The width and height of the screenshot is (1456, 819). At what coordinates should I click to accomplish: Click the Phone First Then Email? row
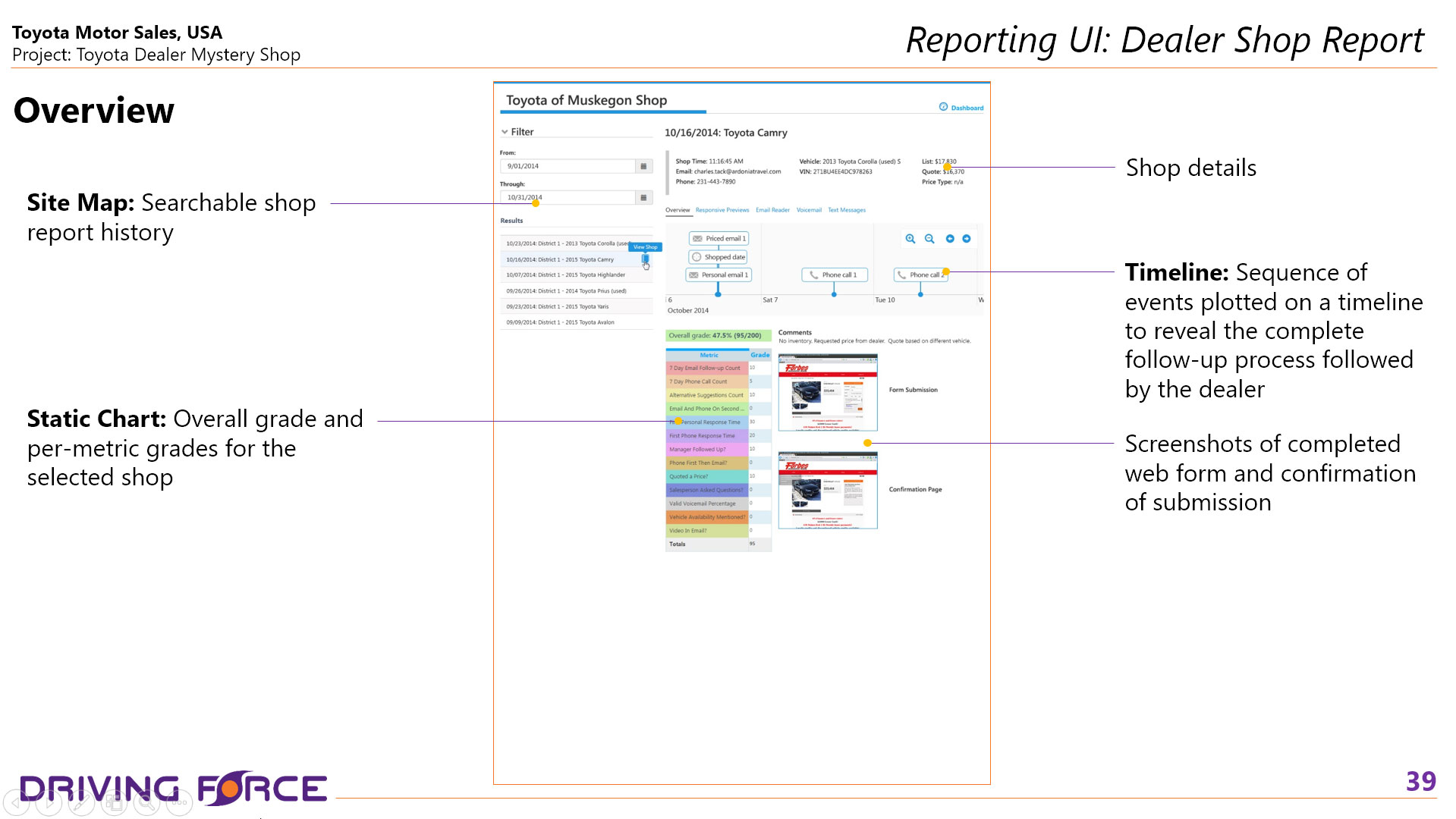(718, 463)
